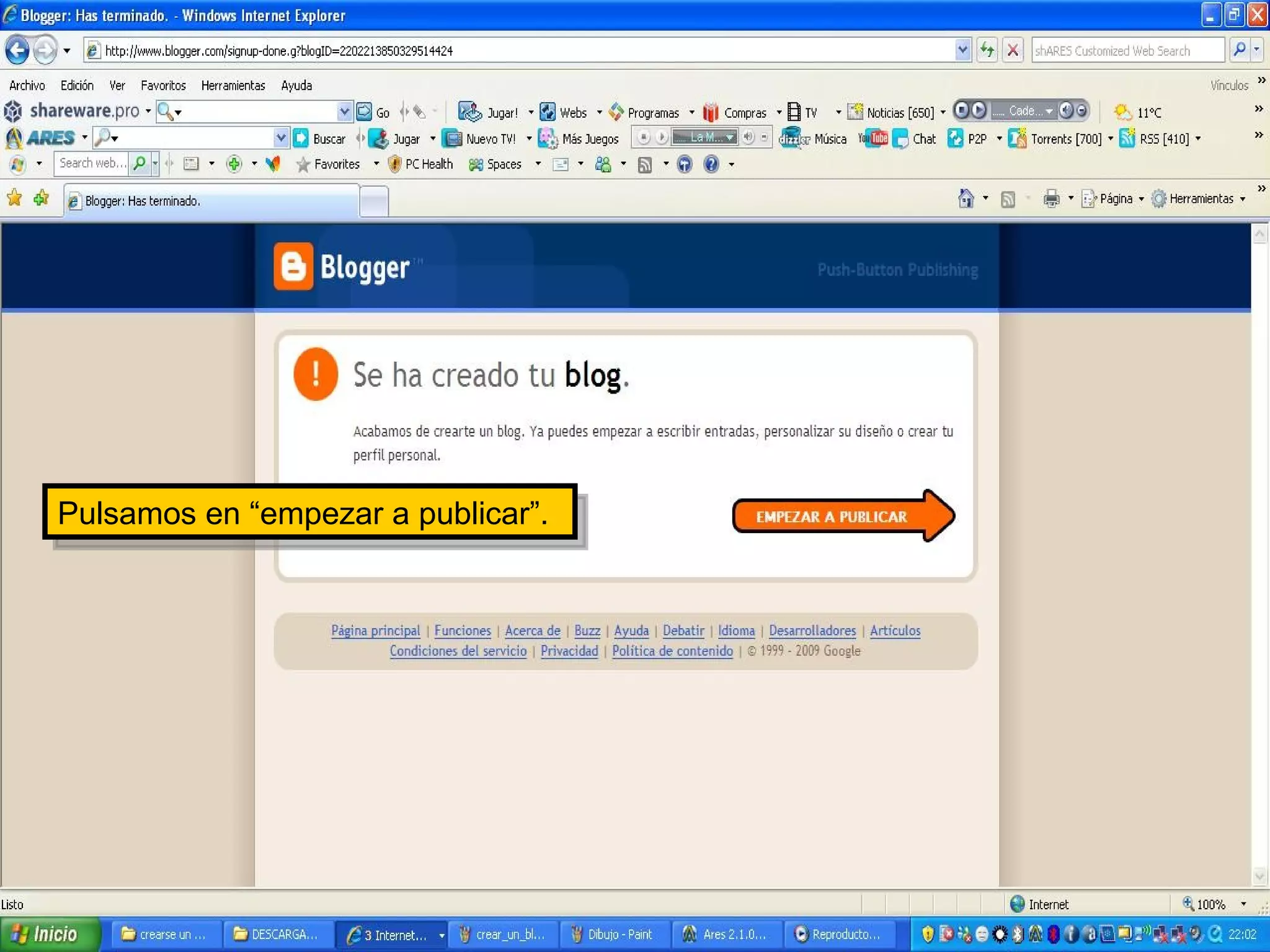Click the Favorites Center star icon
This screenshot has width=1270, height=952.
[14, 198]
